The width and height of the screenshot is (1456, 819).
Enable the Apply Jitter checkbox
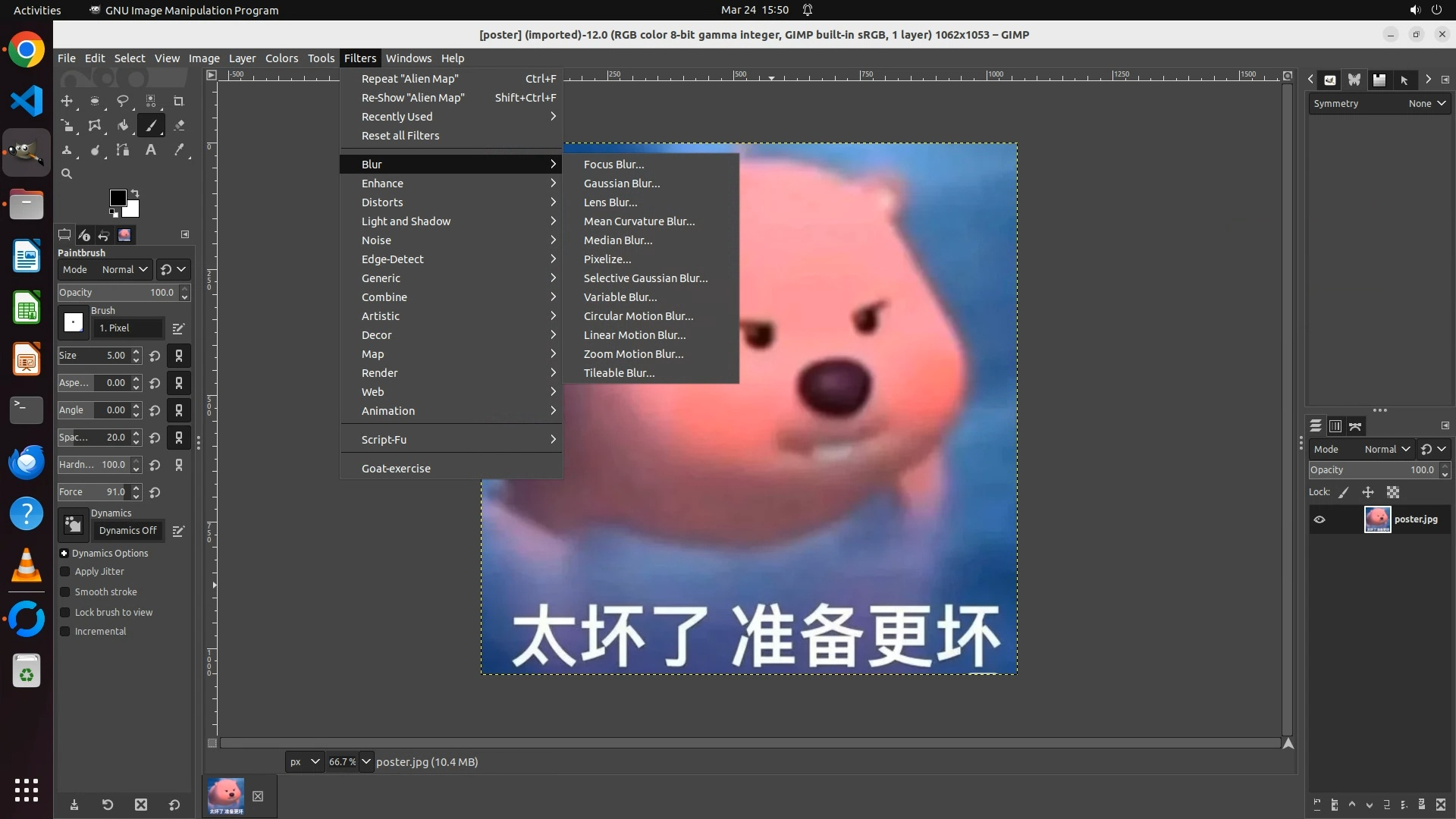tap(65, 572)
